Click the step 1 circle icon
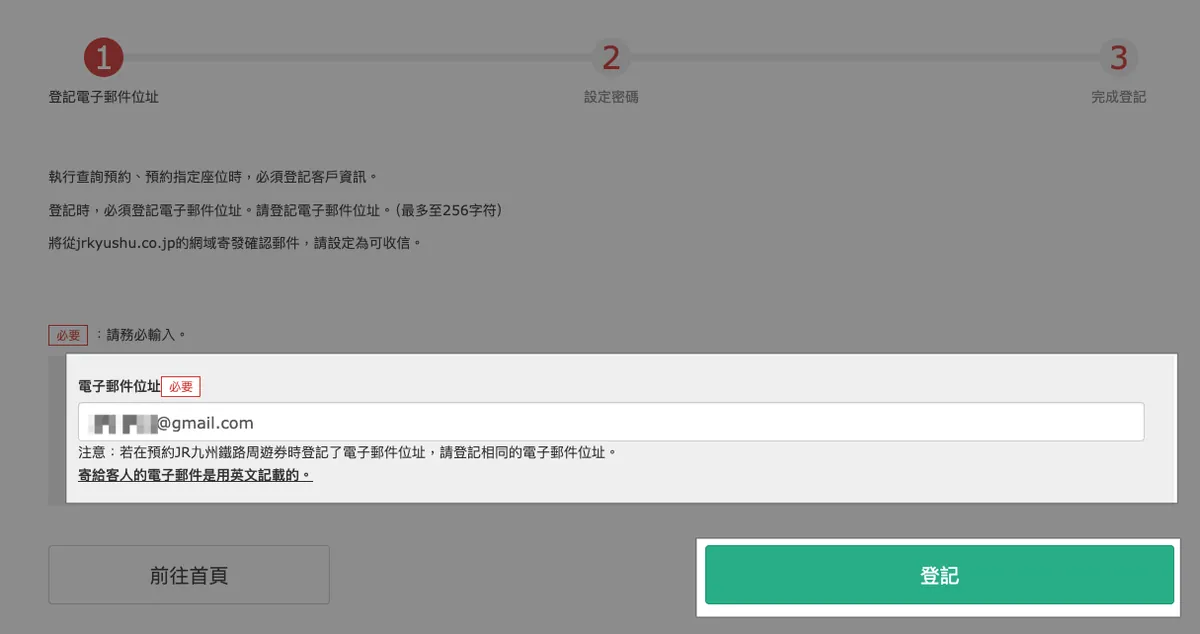Viewport: 1200px width, 634px height. tap(104, 57)
